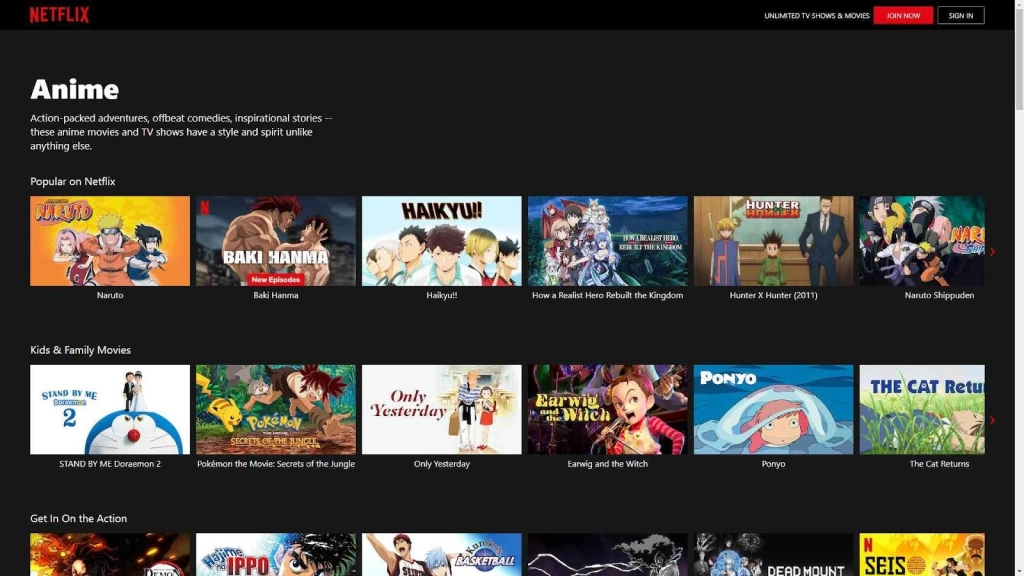The image size is (1024, 576).
Task: Click the Get In On the Action heading
Action: (78, 519)
